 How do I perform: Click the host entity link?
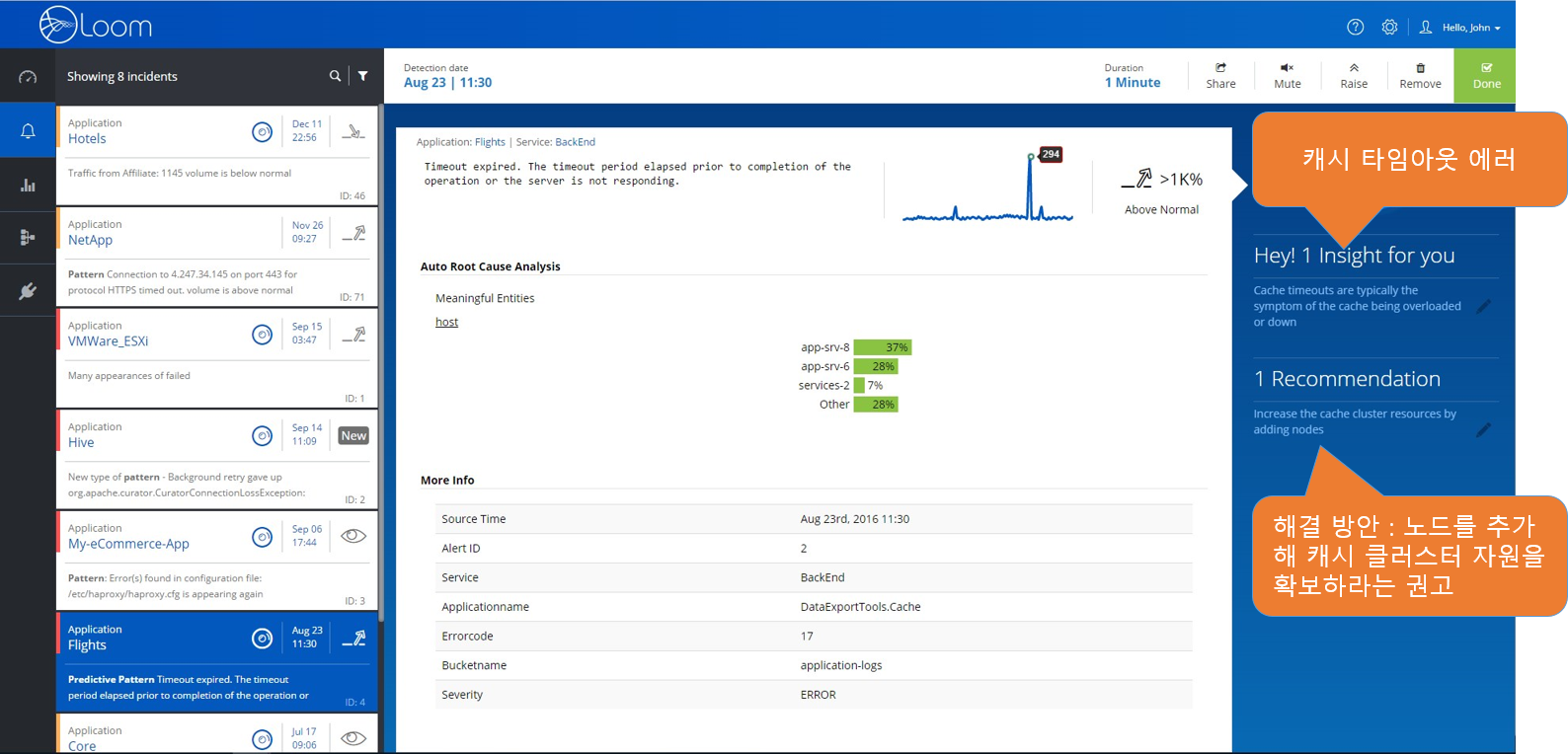point(446,322)
